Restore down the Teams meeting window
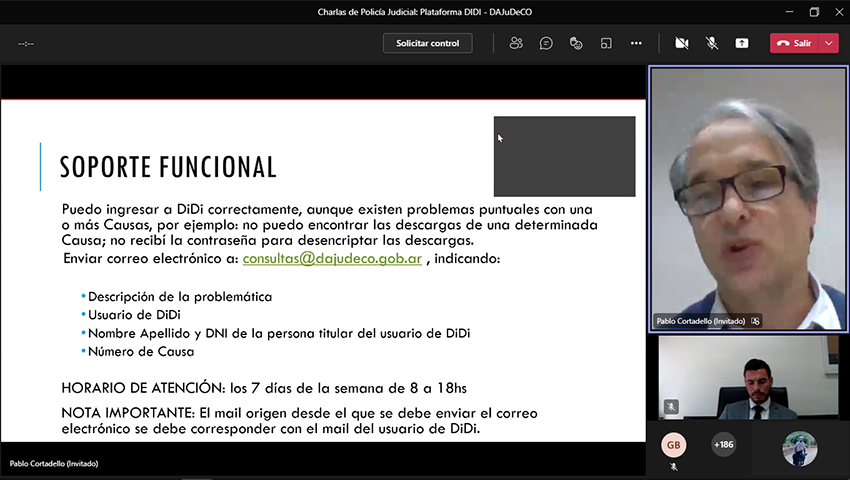 (814, 12)
